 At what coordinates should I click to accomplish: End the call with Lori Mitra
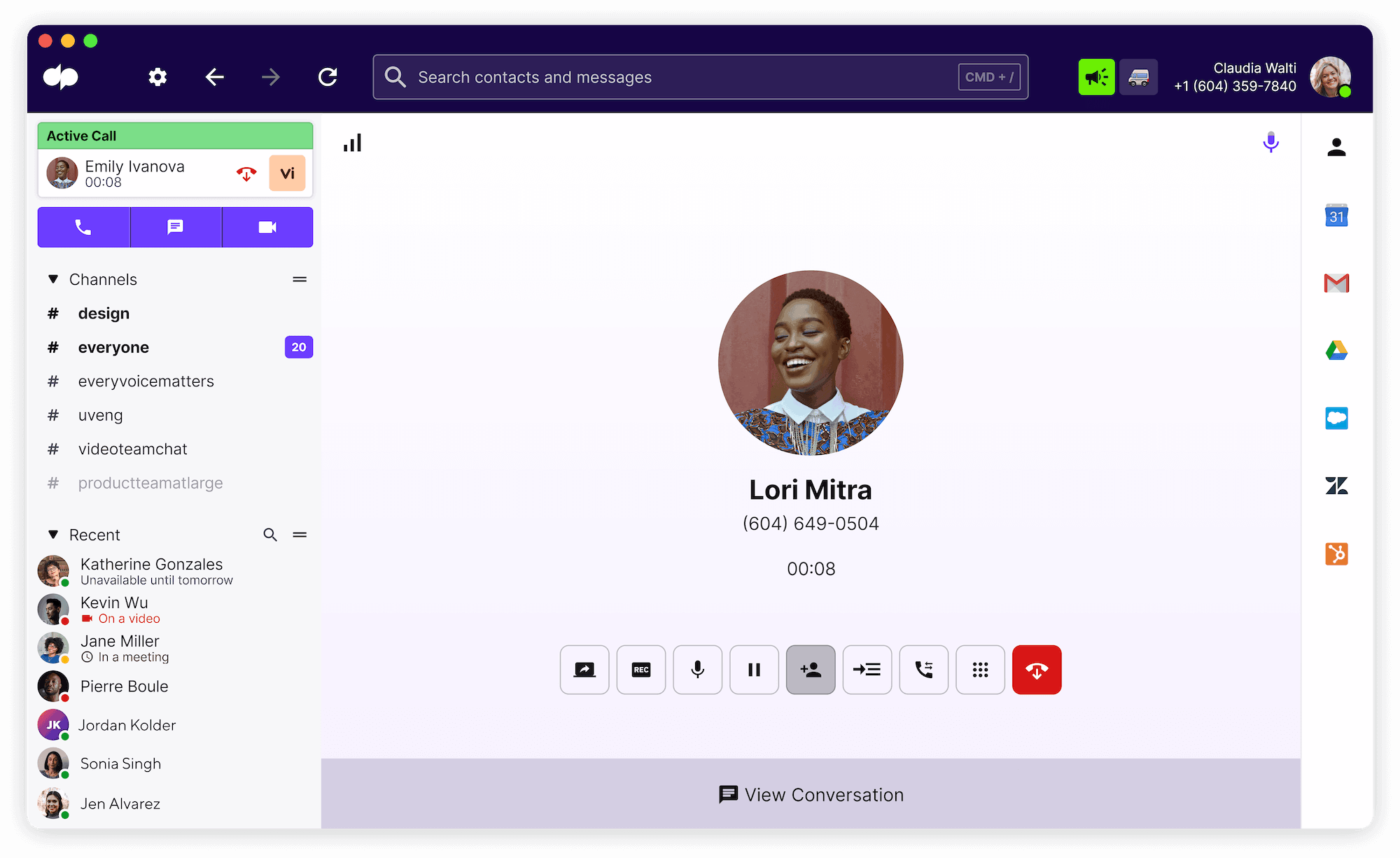tap(1037, 670)
